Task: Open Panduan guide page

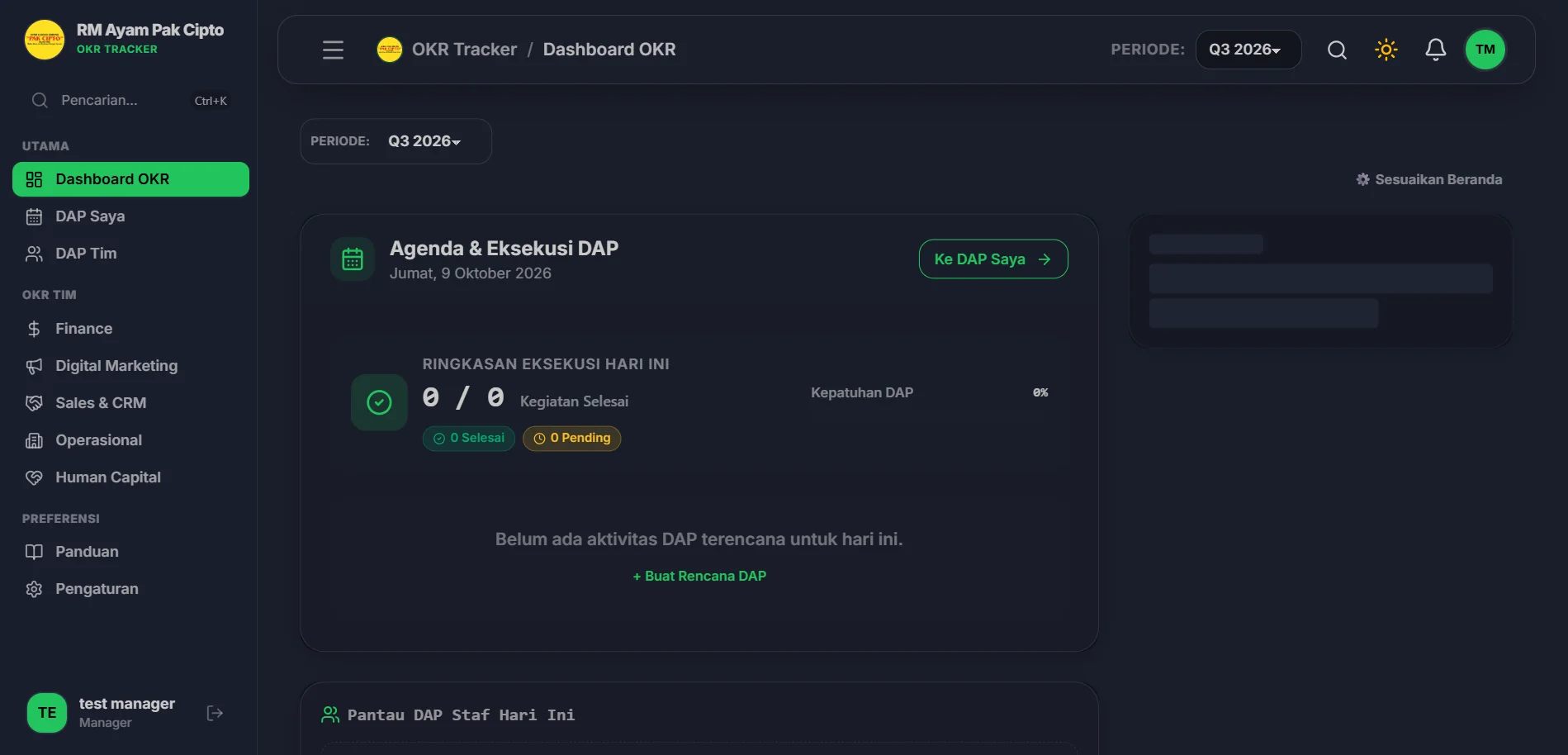Action: coord(130,552)
